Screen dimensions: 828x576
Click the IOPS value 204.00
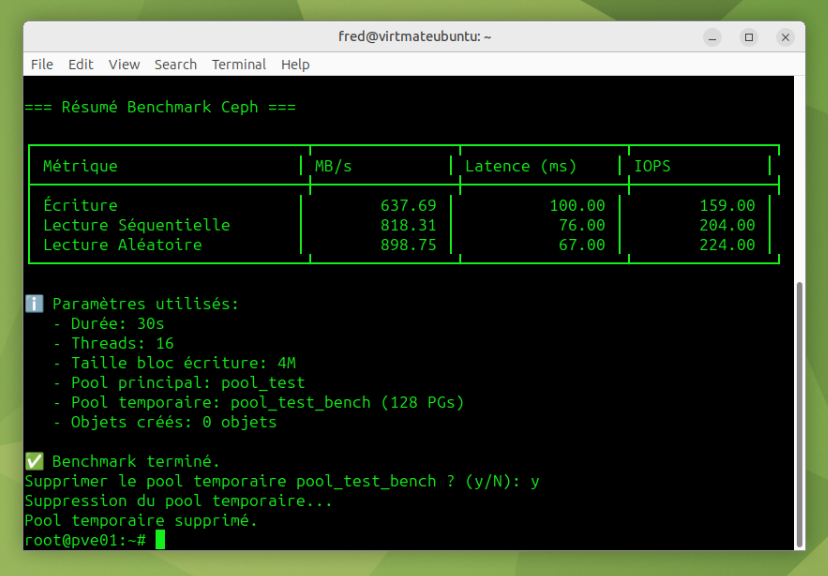tap(727, 225)
